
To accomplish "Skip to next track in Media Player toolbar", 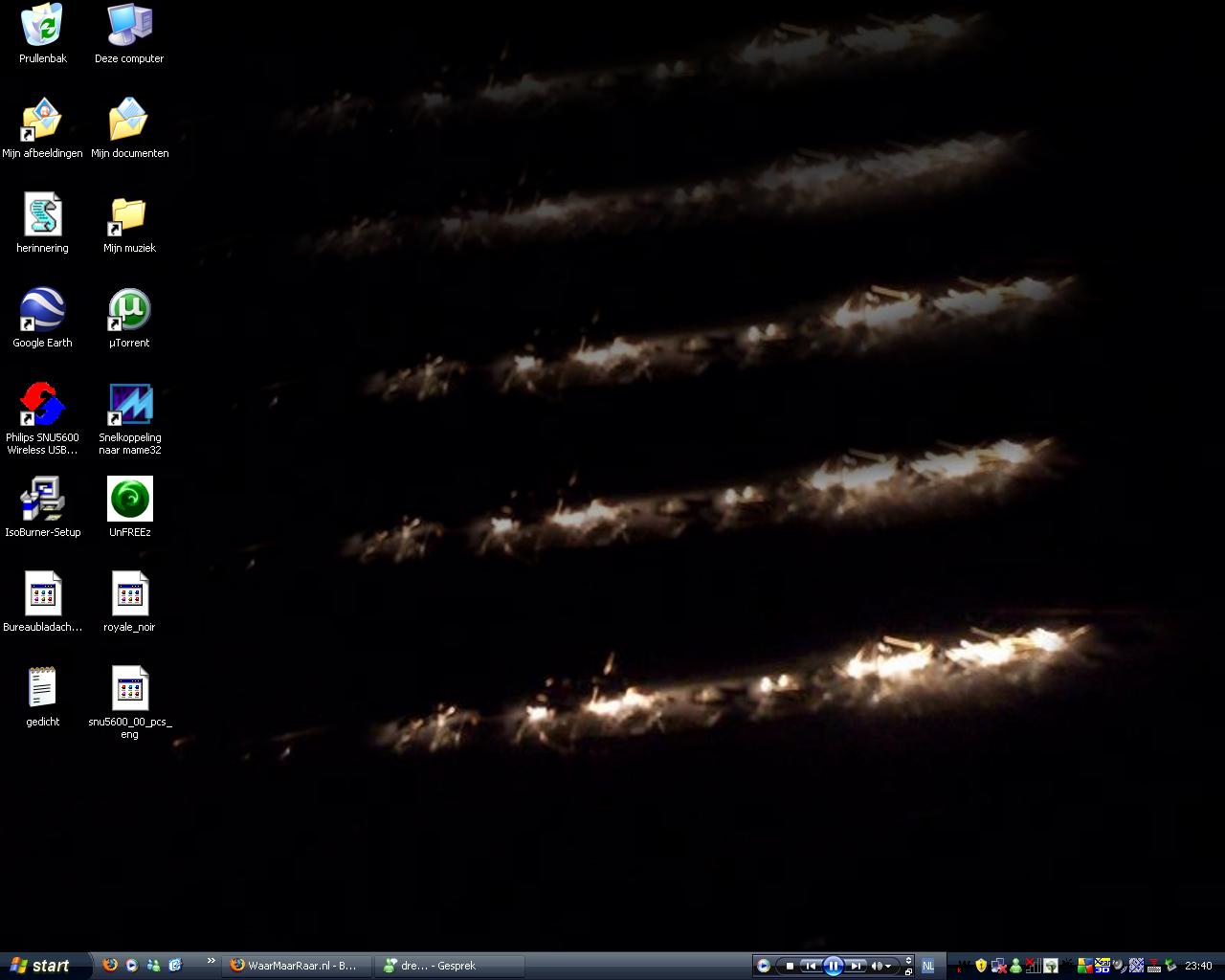I will click(856, 966).
